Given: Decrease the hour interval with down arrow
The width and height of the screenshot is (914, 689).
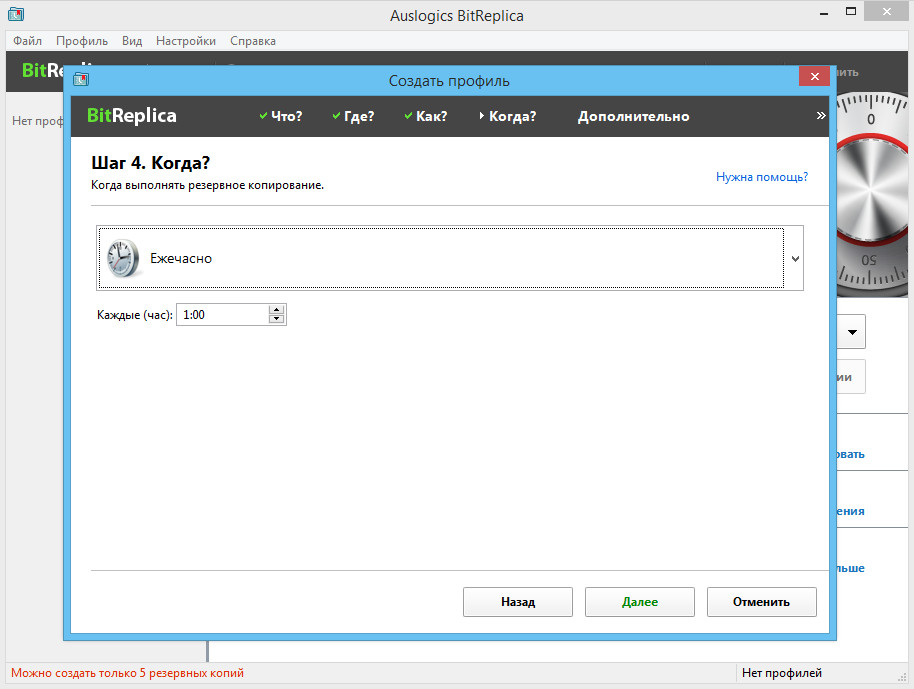Looking at the screenshot, I should [277, 319].
